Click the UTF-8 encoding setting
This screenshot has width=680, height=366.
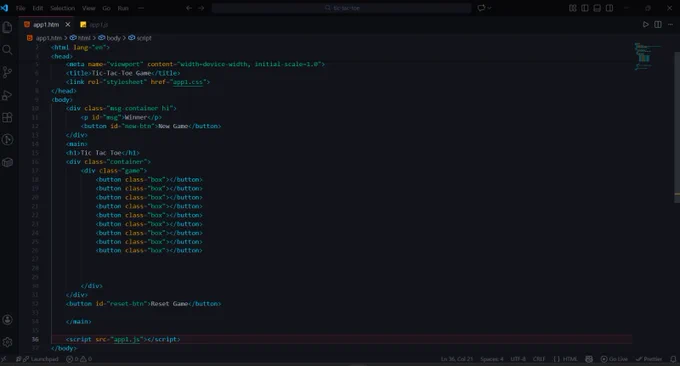click(518, 359)
